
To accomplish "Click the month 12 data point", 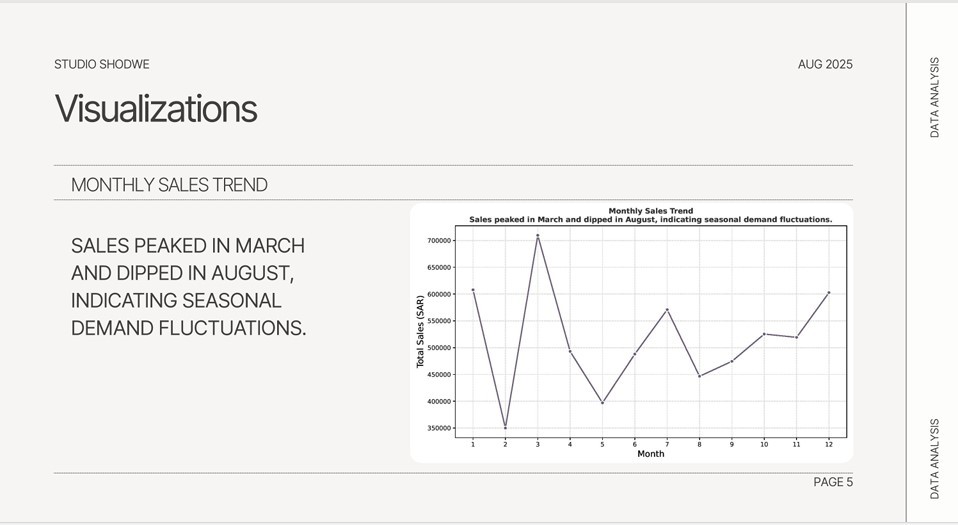I will click(829, 293).
